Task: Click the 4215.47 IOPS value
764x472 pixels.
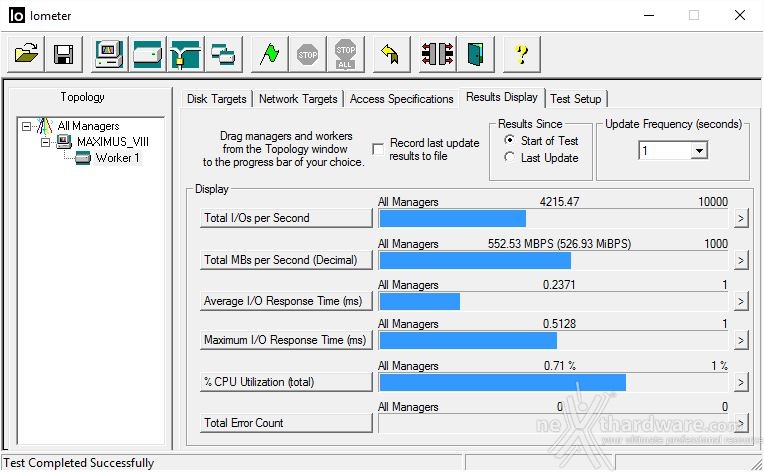Action: (x=559, y=202)
